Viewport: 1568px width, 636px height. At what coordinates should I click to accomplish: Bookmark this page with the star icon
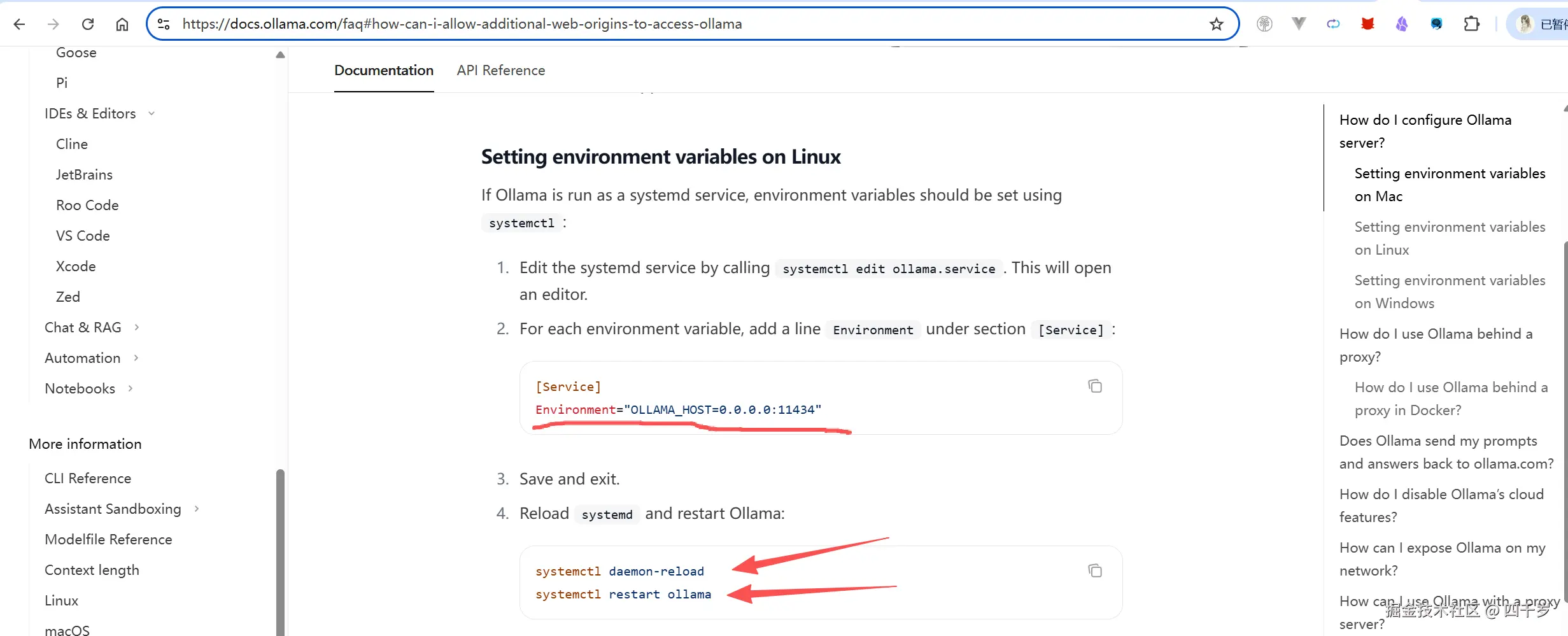click(1217, 24)
